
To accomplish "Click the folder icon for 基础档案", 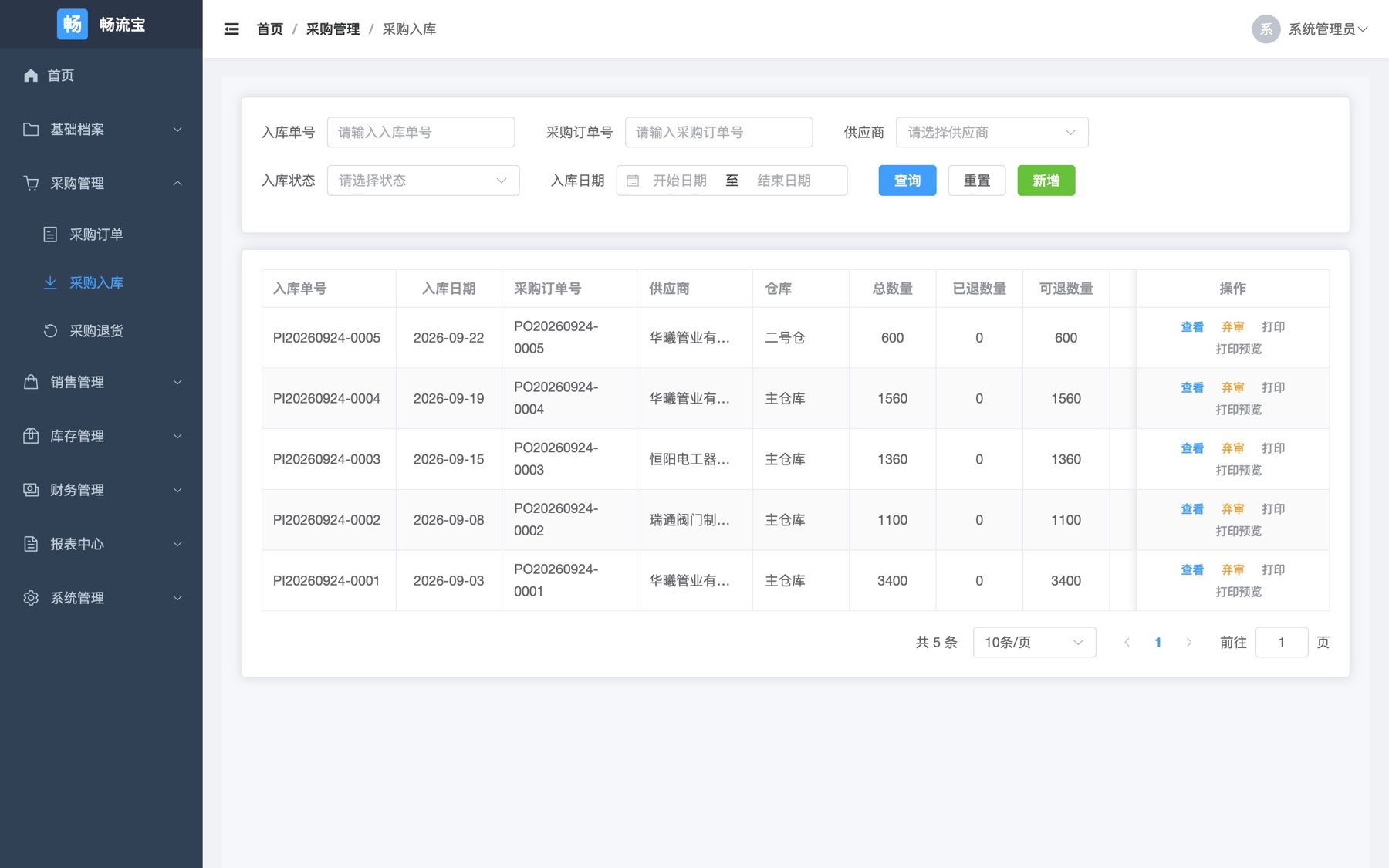I will [x=31, y=129].
